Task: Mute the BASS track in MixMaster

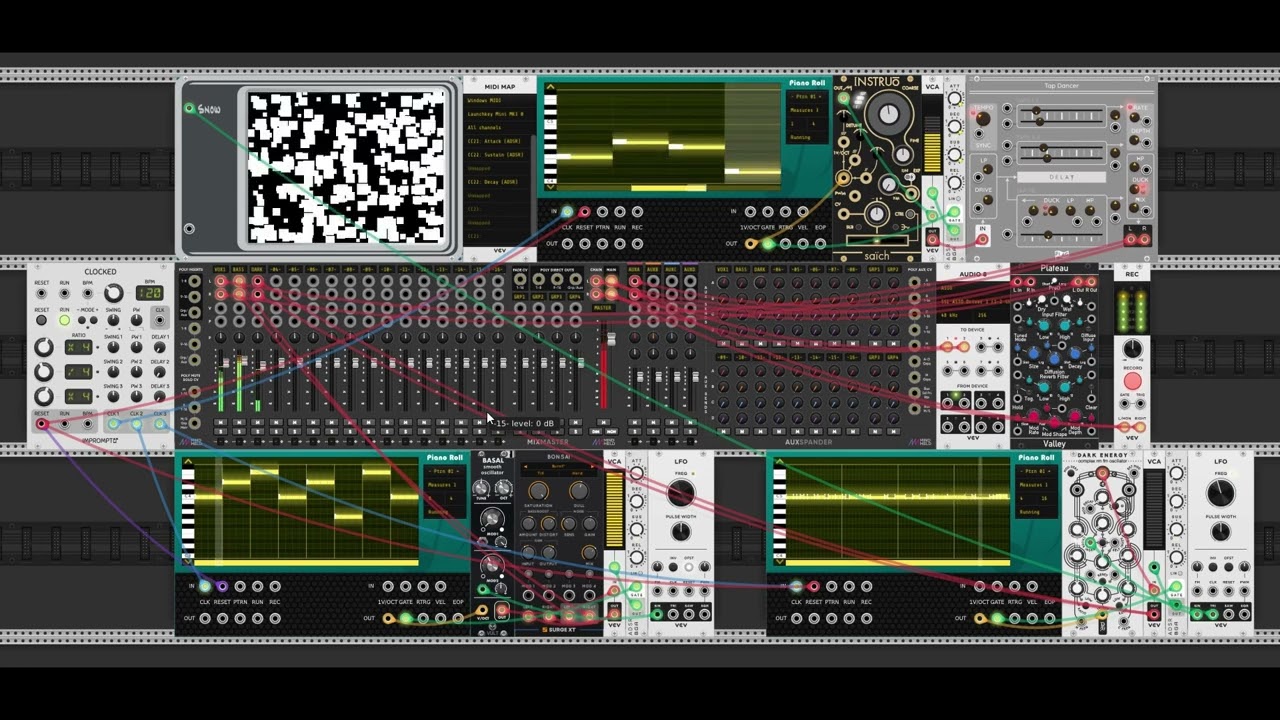Action: click(239, 422)
